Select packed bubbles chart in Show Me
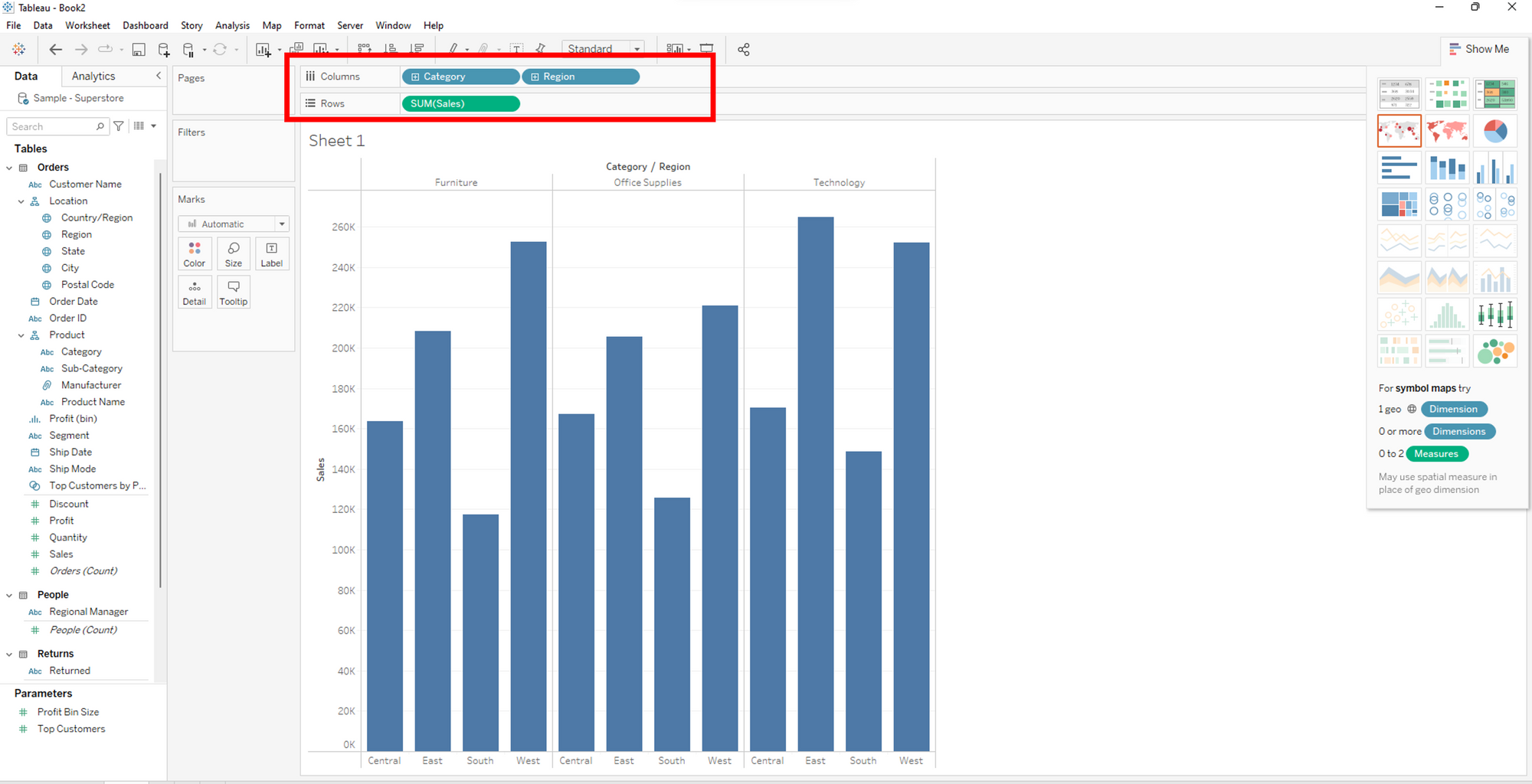Image resolution: width=1532 pixels, height=784 pixels. 1494,351
